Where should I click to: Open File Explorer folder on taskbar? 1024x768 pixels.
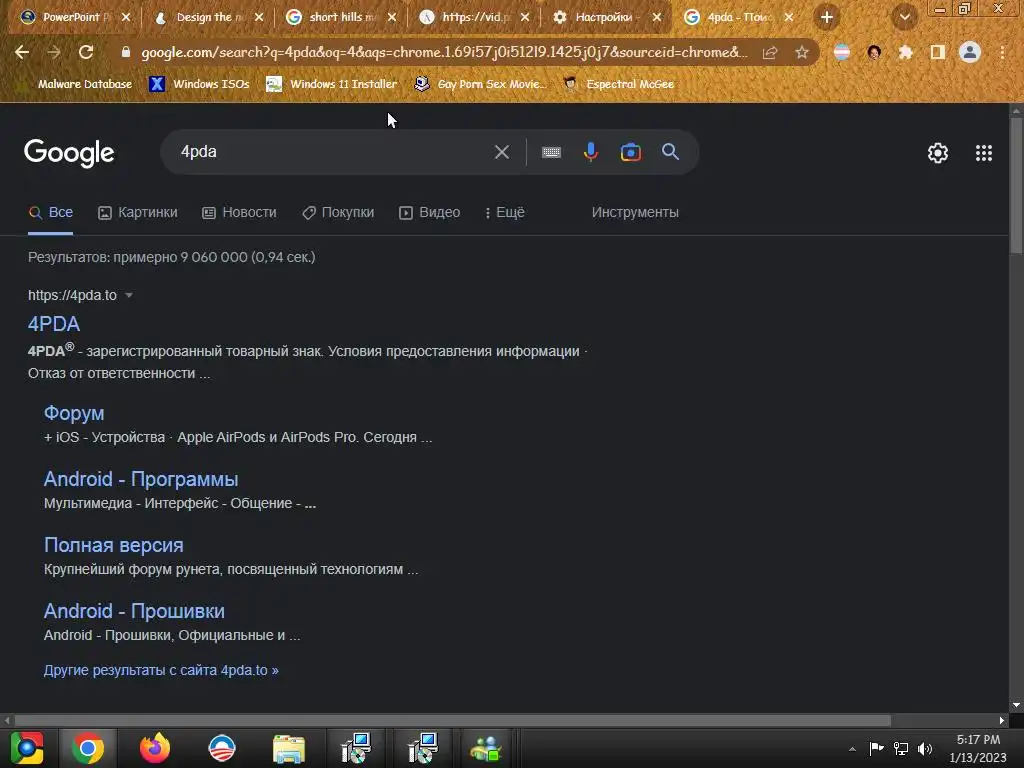(x=289, y=748)
